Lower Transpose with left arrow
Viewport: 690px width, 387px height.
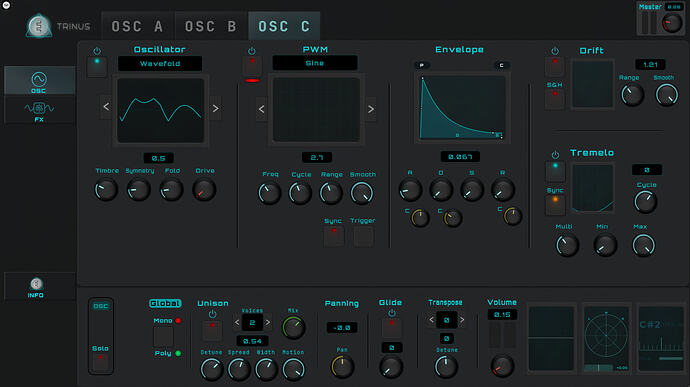[x=431, y=320]
